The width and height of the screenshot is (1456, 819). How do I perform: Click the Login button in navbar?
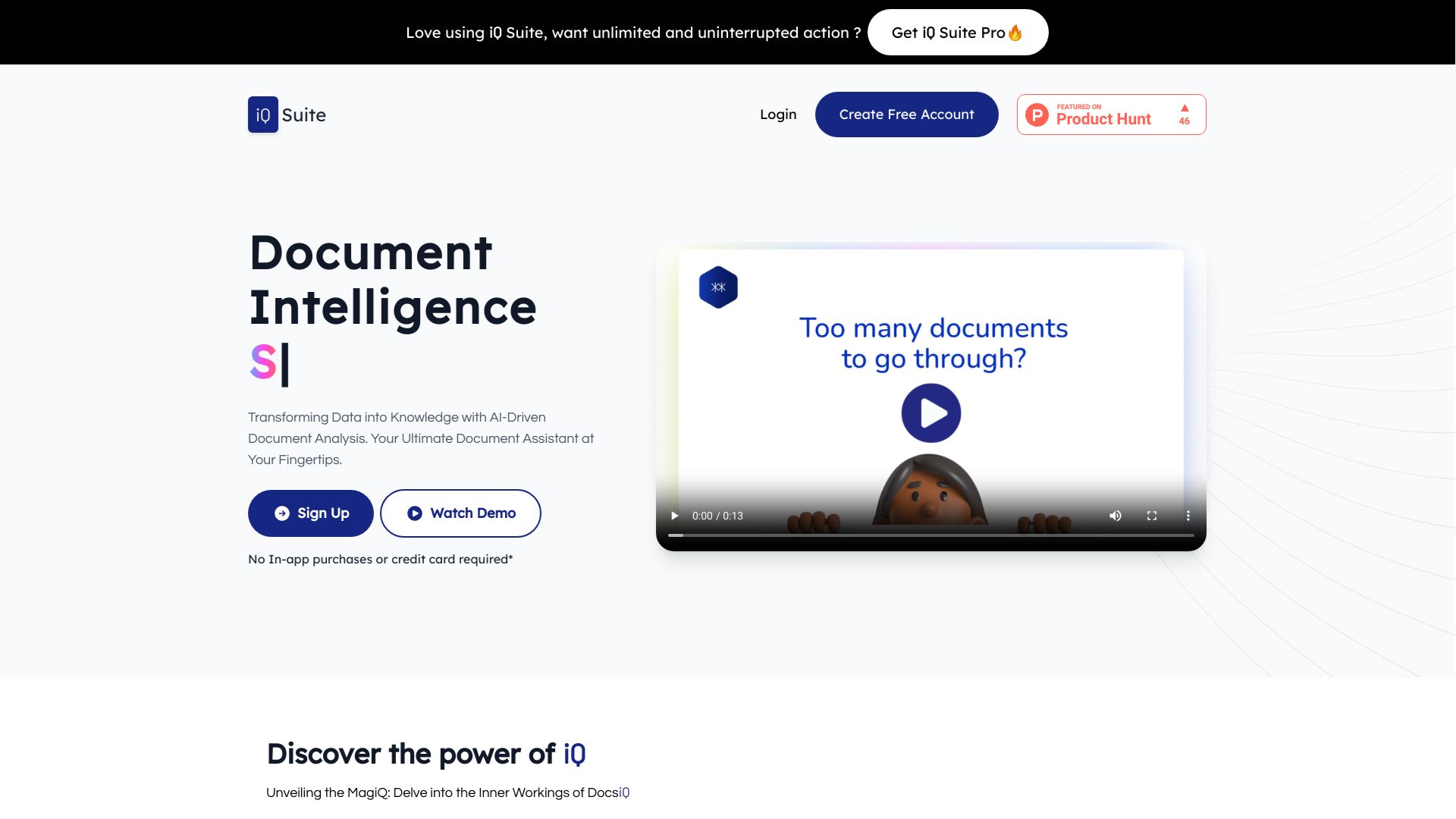778,114
